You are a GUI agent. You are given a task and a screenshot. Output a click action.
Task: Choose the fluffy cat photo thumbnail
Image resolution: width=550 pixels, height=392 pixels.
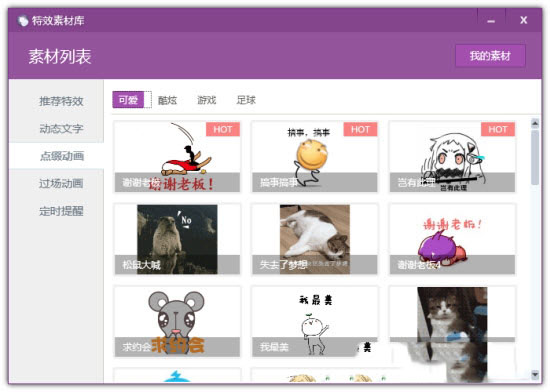click(x=452, y=322)
